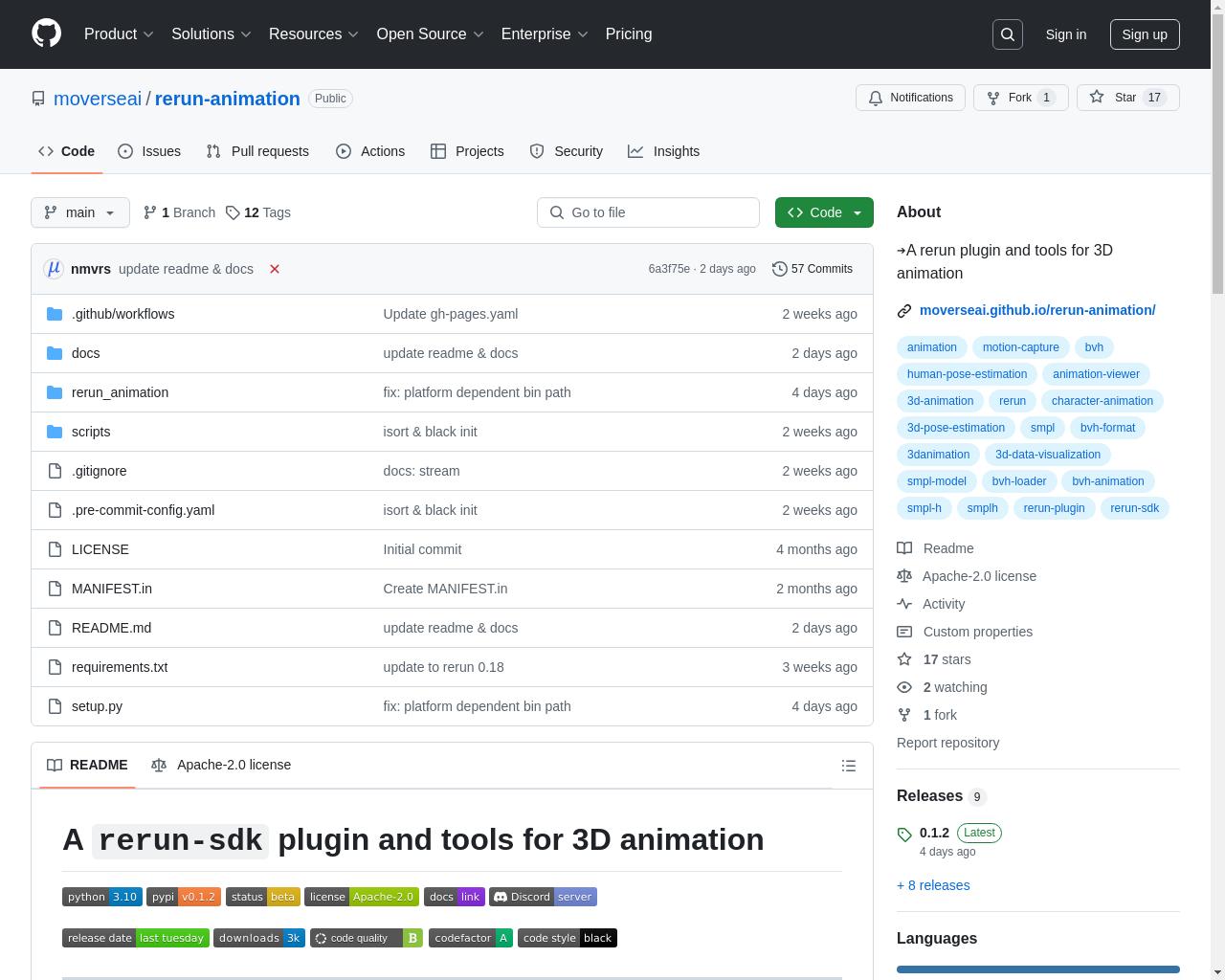Open the GitHub home logo
The image size is (1225, 980).
point(46,33)
